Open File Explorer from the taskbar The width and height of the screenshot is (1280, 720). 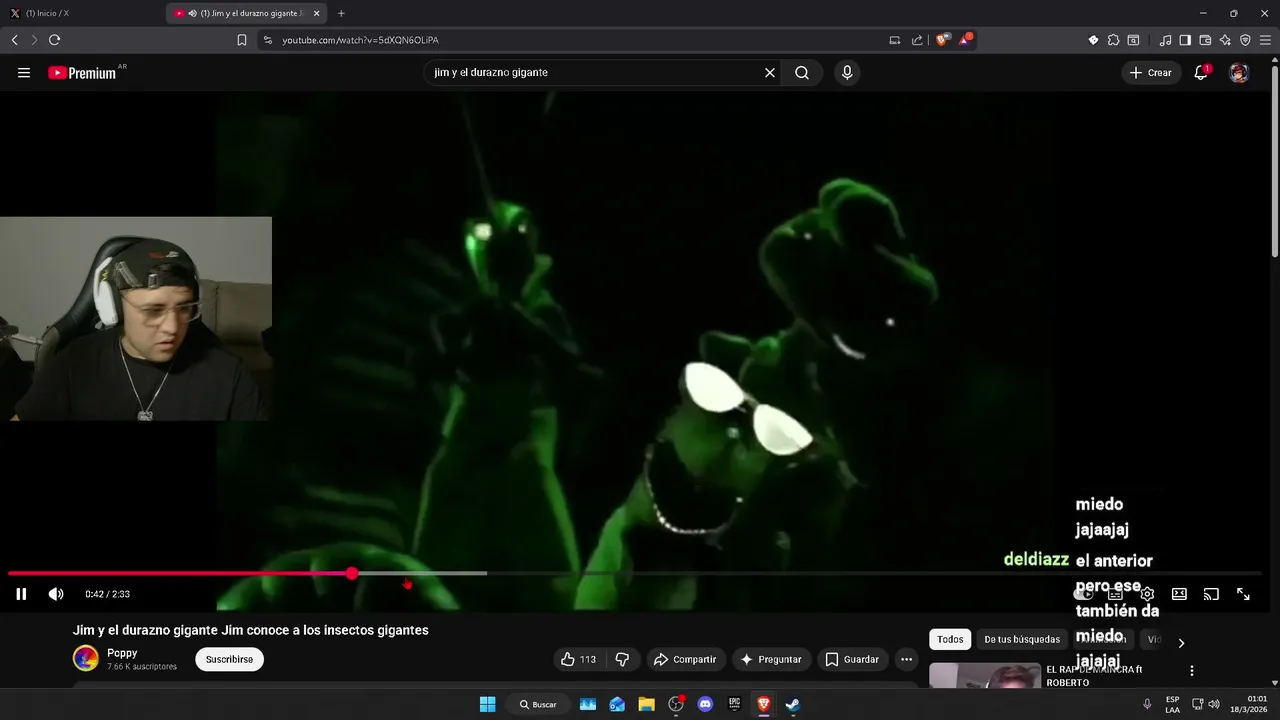point(646,704)
